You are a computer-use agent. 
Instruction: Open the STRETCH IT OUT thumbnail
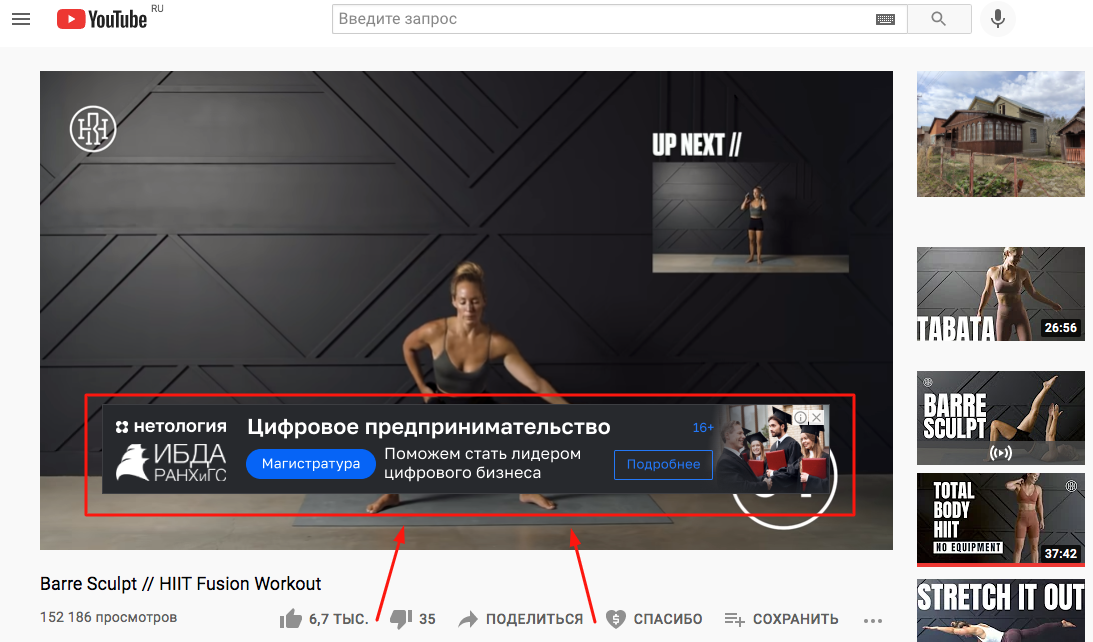1000,611
